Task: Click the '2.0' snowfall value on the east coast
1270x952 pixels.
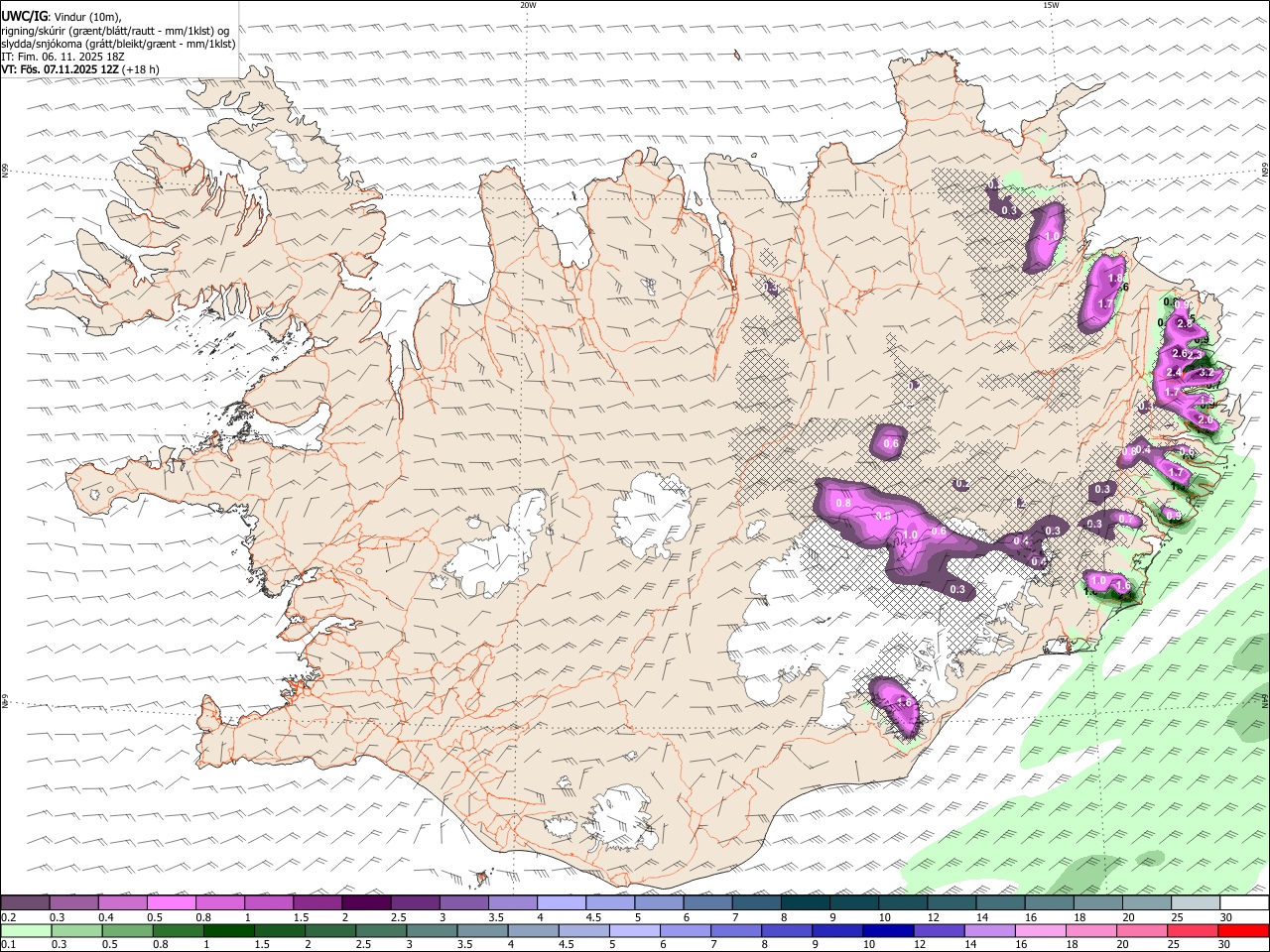Action: 1206,420
